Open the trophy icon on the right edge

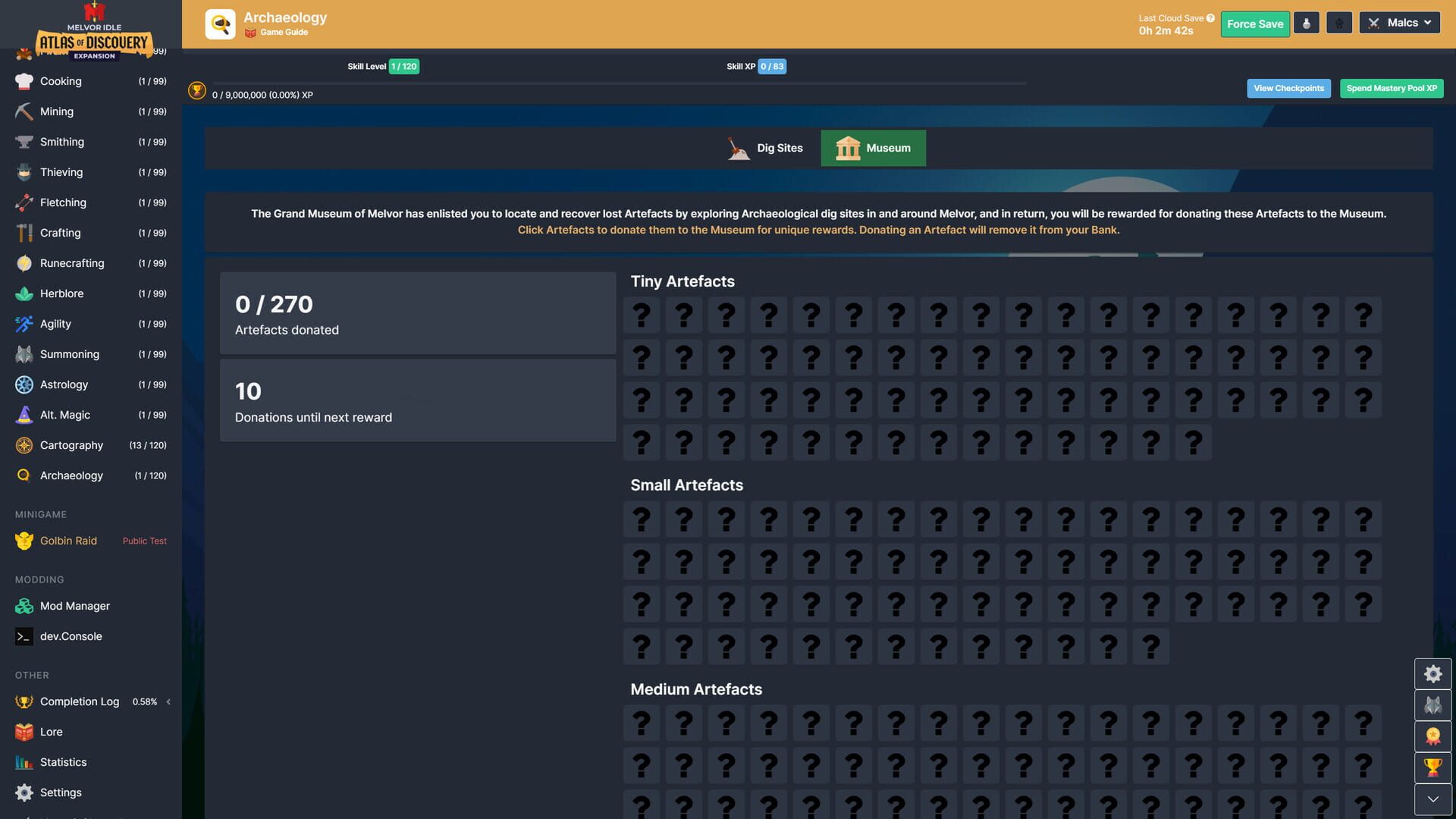tap(1432, 767)
